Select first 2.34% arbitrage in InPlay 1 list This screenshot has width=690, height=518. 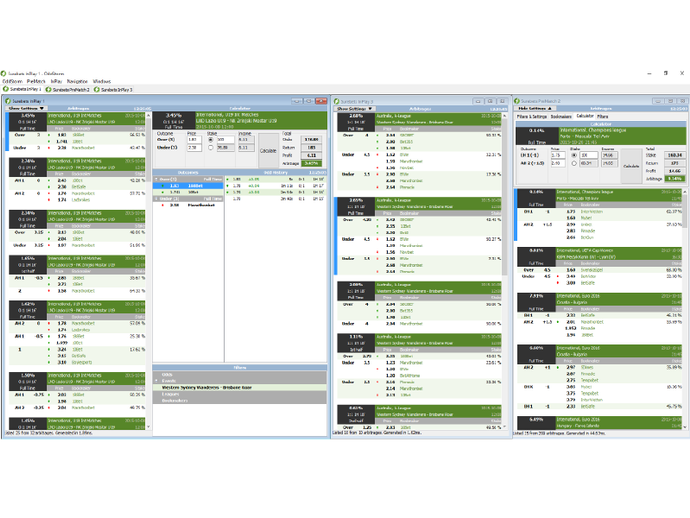pyautogui.click(x=77, y=167)
